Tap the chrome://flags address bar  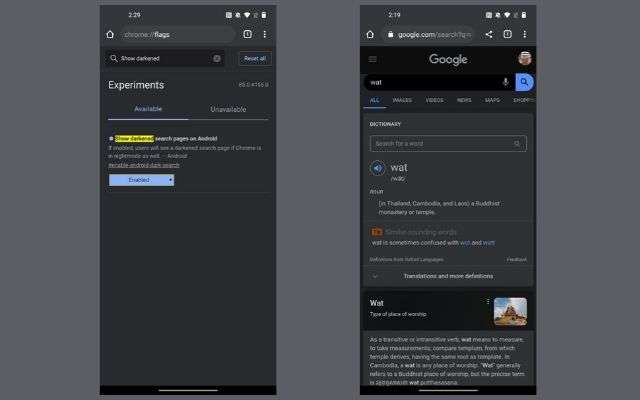(178, 35)
